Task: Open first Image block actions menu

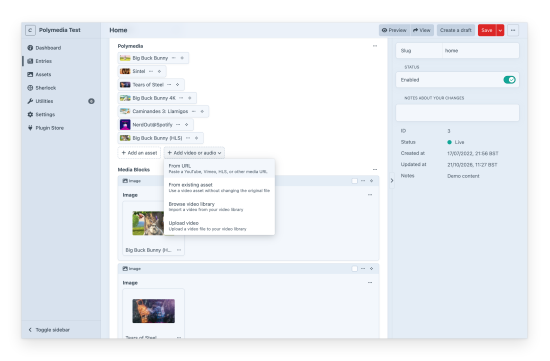Action: [363, 181]
